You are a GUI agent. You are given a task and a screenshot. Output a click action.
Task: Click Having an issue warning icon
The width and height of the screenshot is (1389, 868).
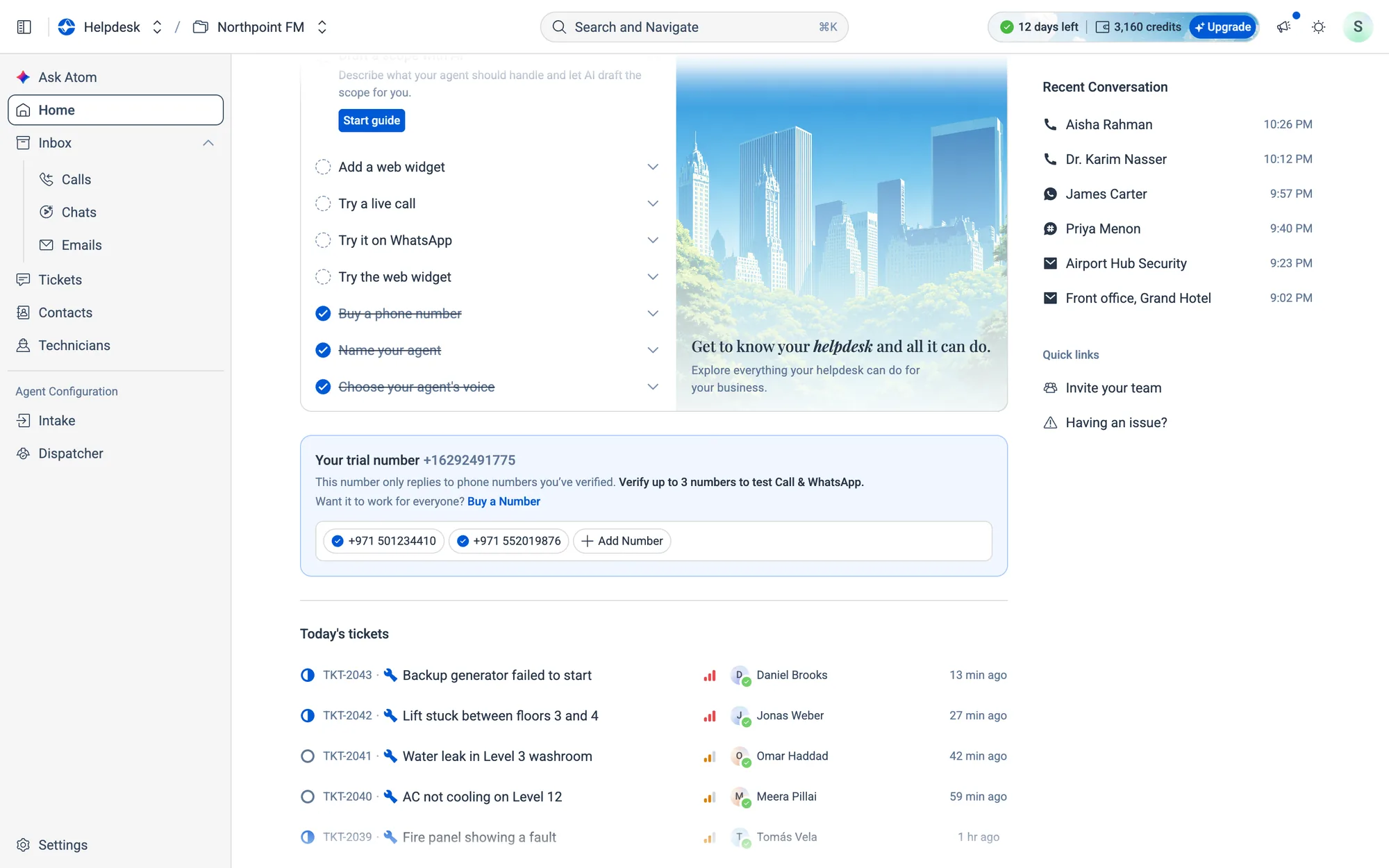coord(1050,423)
